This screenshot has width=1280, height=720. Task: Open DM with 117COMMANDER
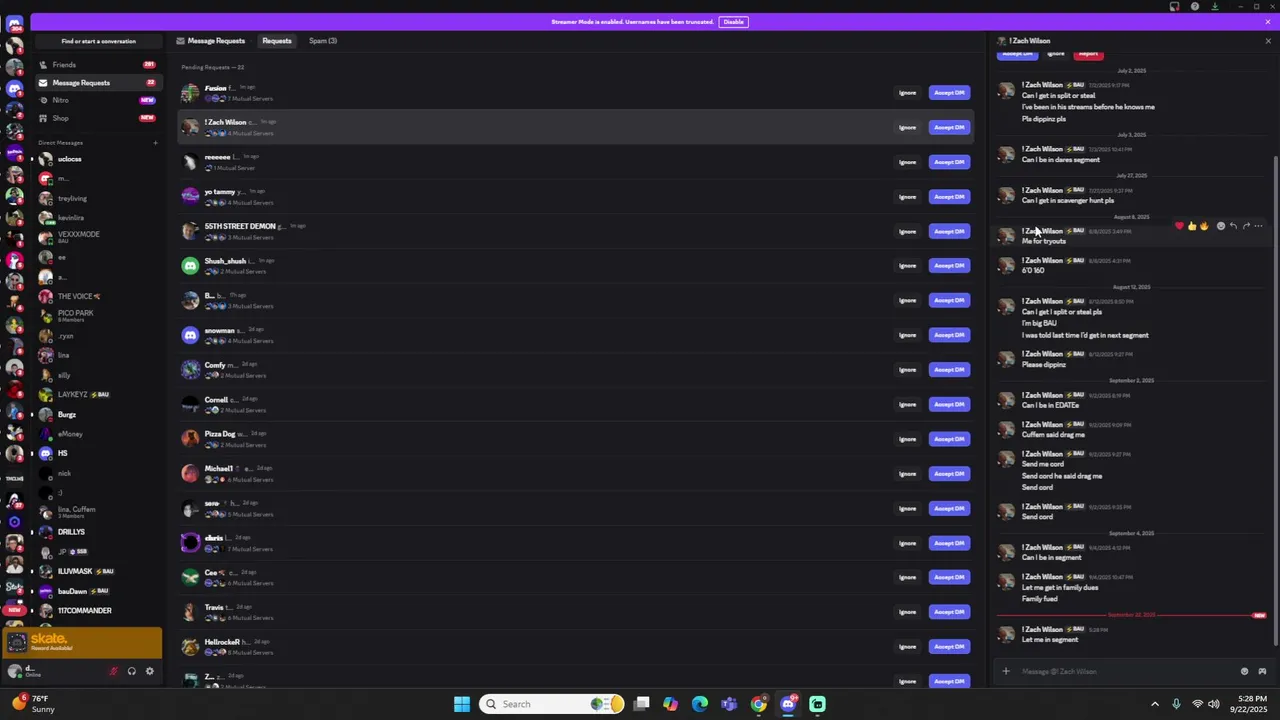[x=96, y=610]
